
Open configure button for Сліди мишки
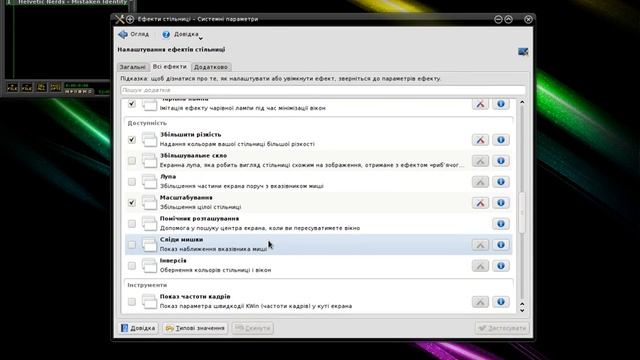click(x=480, y=245)
